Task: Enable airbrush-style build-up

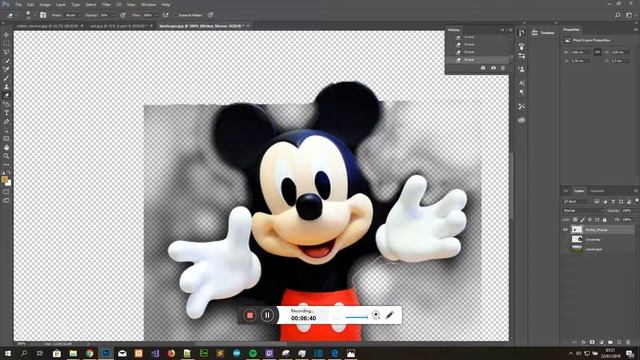Action: (165, 15)
